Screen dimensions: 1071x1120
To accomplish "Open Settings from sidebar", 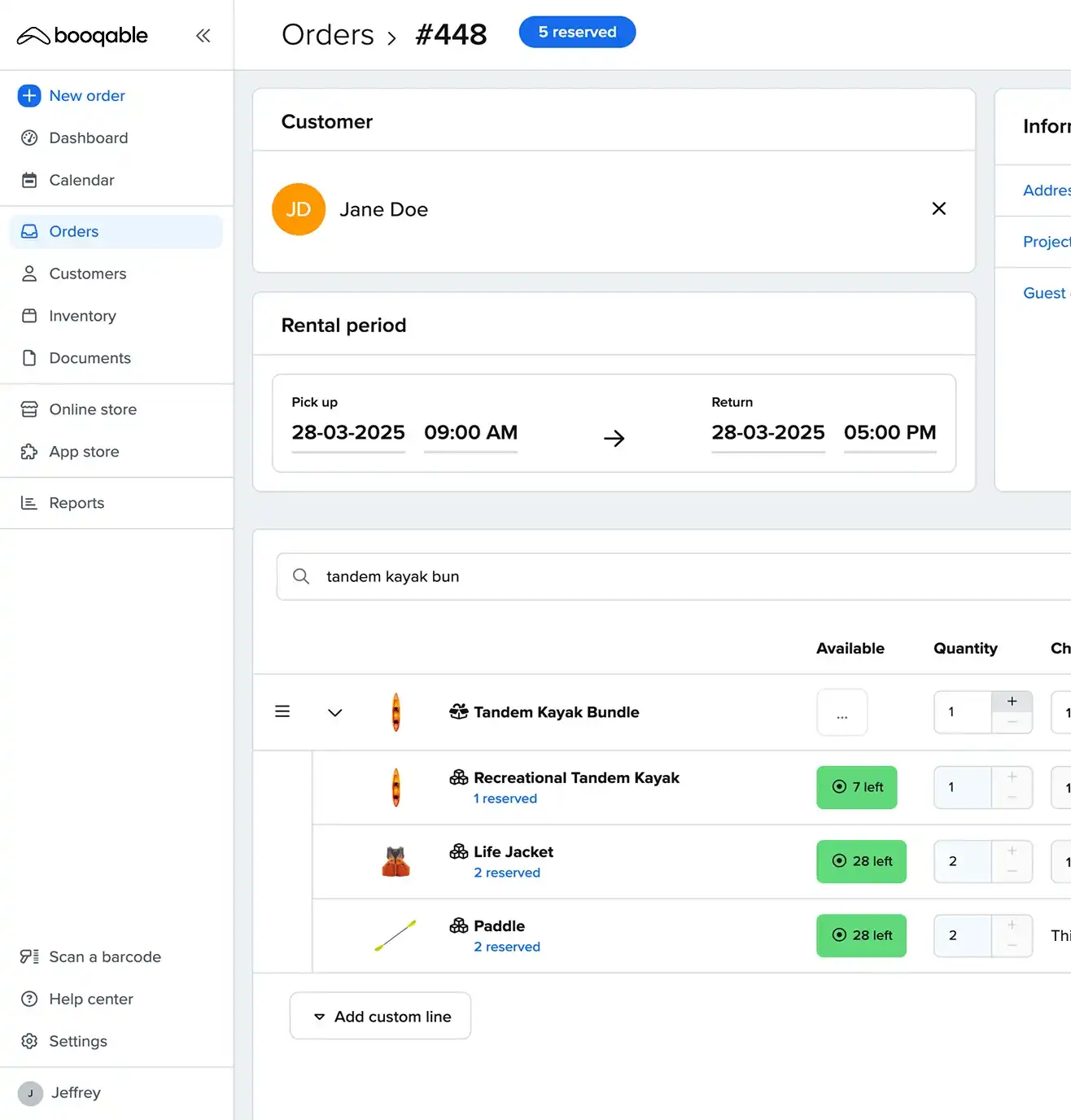I will [x=77, y=1041].
